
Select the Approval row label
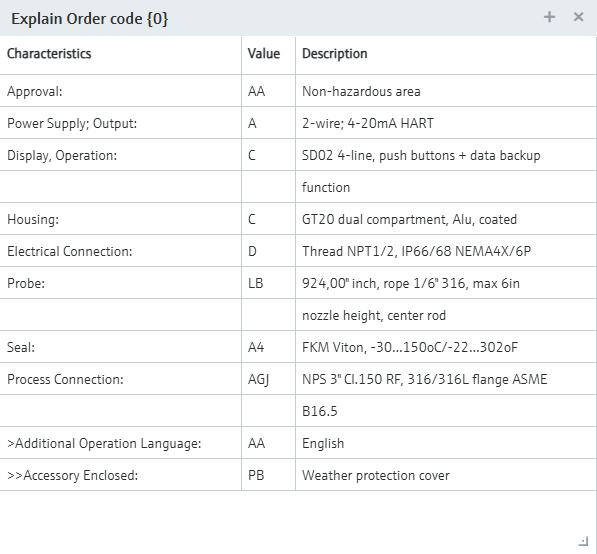point(35,91)
